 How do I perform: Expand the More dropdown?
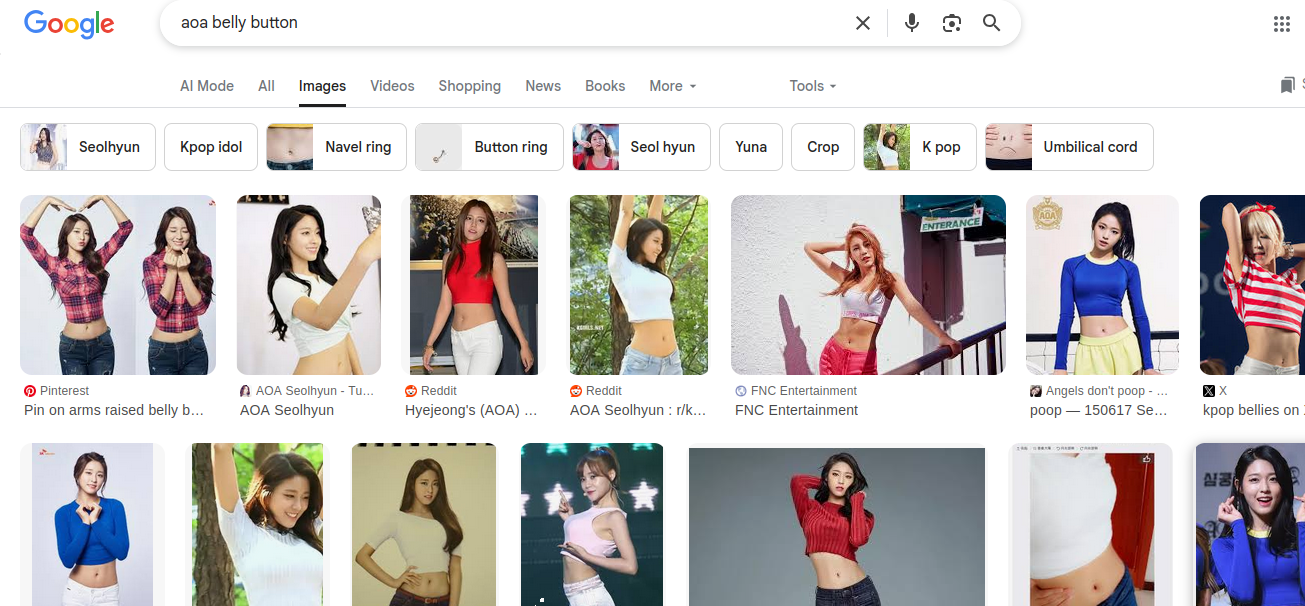click(x=672, y=86)
